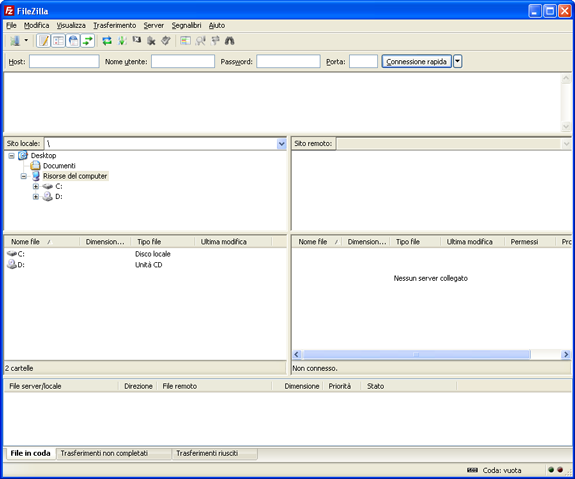The width and height of the screenshot is (575, 479).
Task: Open the quick connect history dropdown
Action: [457, 61]
